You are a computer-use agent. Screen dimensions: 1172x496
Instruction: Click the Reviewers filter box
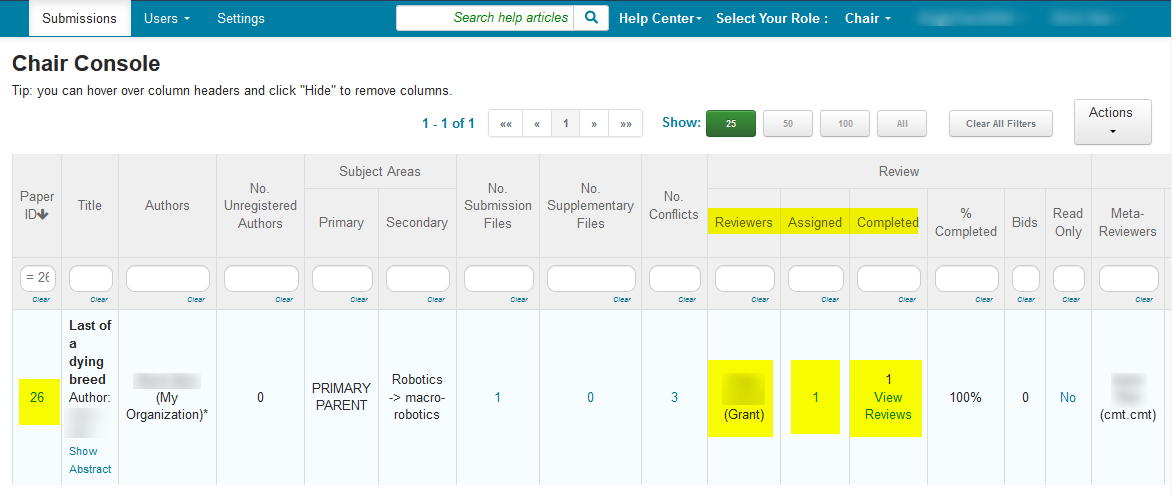tap(744, 278)
